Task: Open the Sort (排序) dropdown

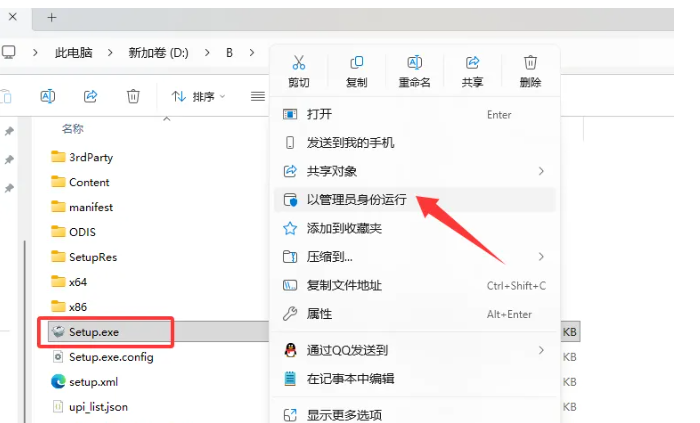Action: tap(198, 96)
